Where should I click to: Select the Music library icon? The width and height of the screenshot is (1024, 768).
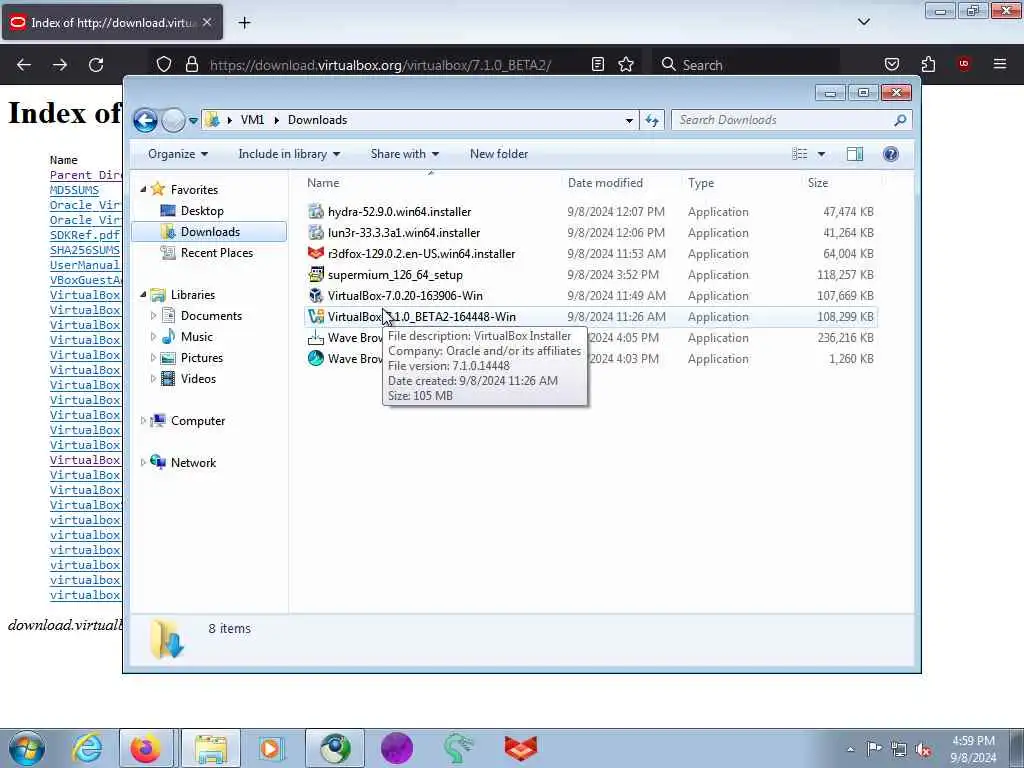168,337
